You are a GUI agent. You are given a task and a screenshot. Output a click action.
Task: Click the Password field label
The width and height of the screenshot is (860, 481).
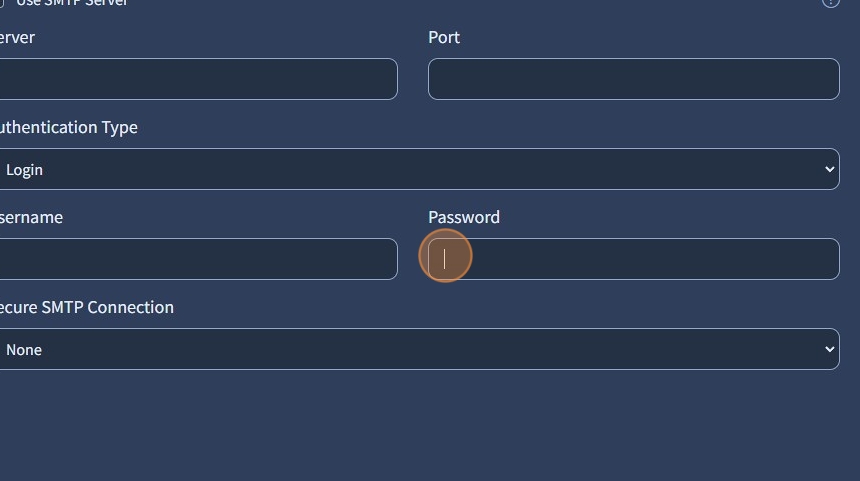click(464, 217)
